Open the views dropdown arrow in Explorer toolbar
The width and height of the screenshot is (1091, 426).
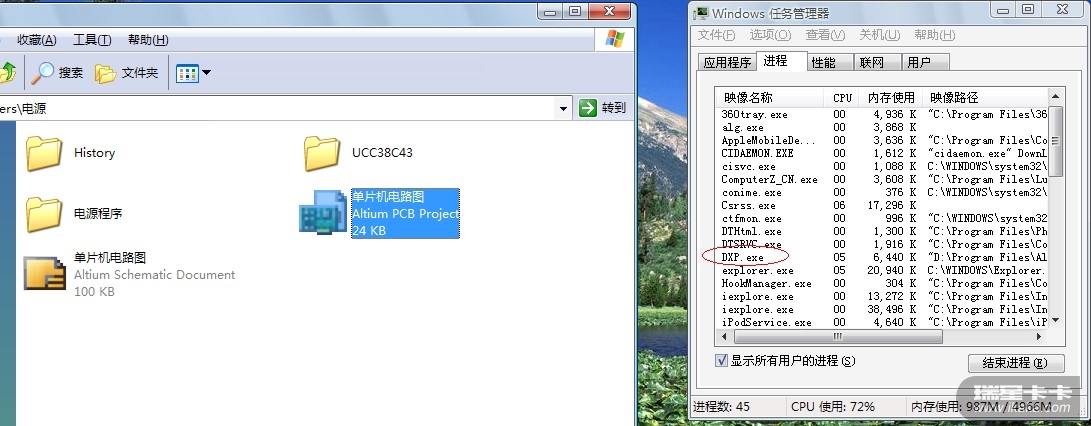pyautogui.click(x=207, y=72)
